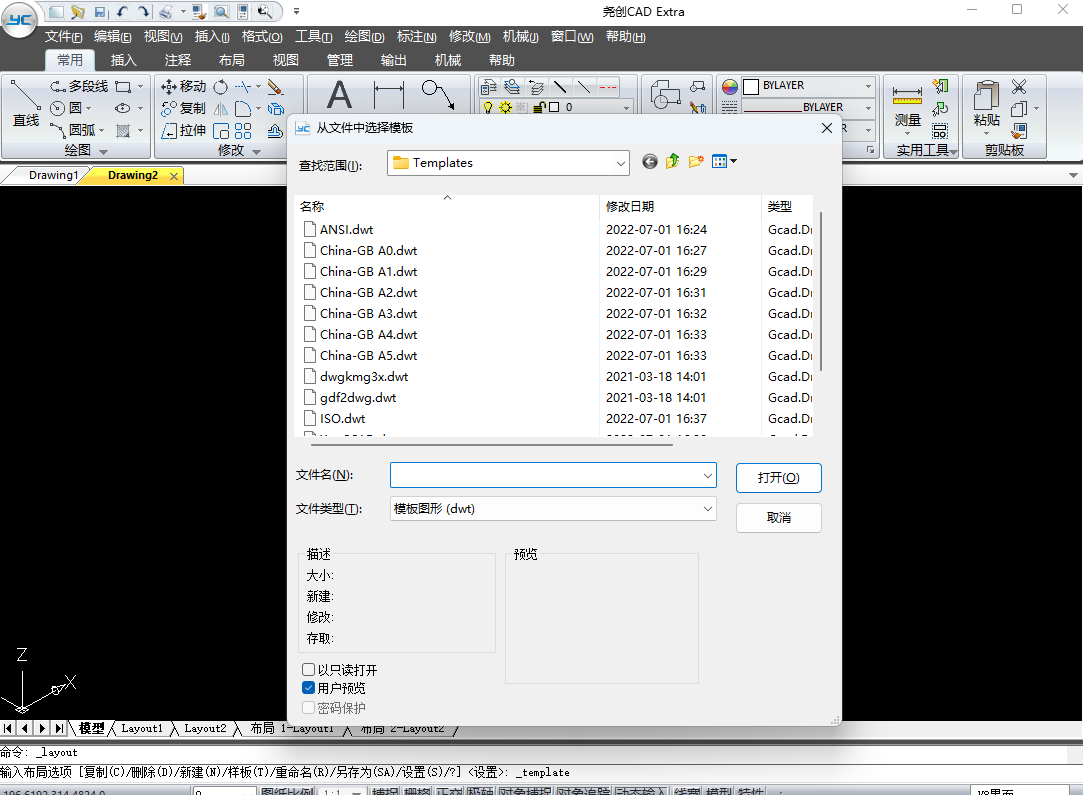Image resolution: width=1083 pixels, height=795 pixels.
Task: Select the Array grid tool icon
Action: [242, 131]
